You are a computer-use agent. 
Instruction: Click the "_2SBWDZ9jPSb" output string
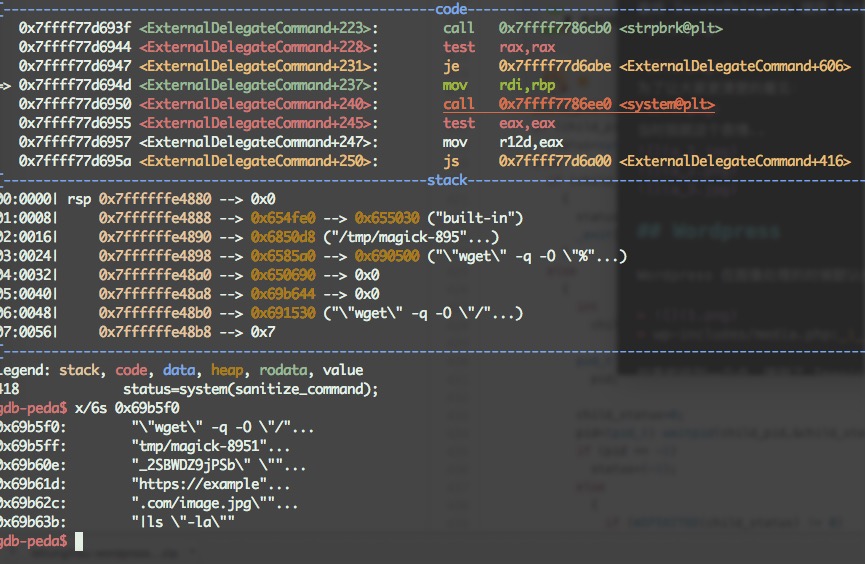click(218, 465)
